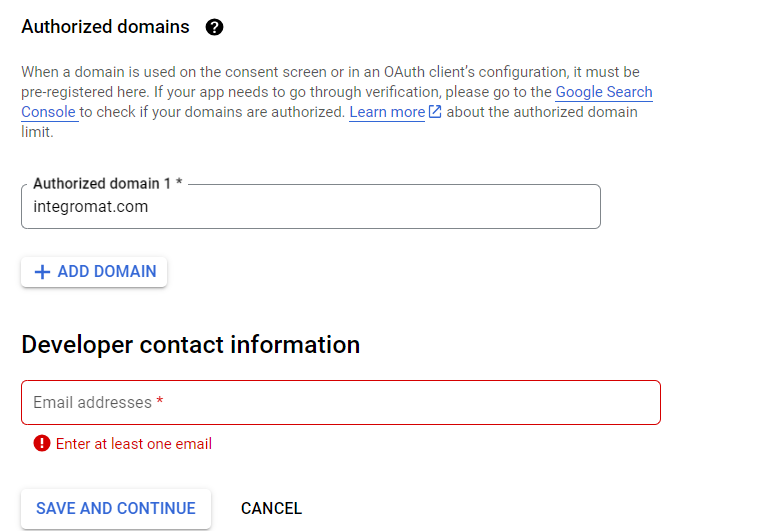
Task: Click the red error icon under email field
Action: [41, 443]
